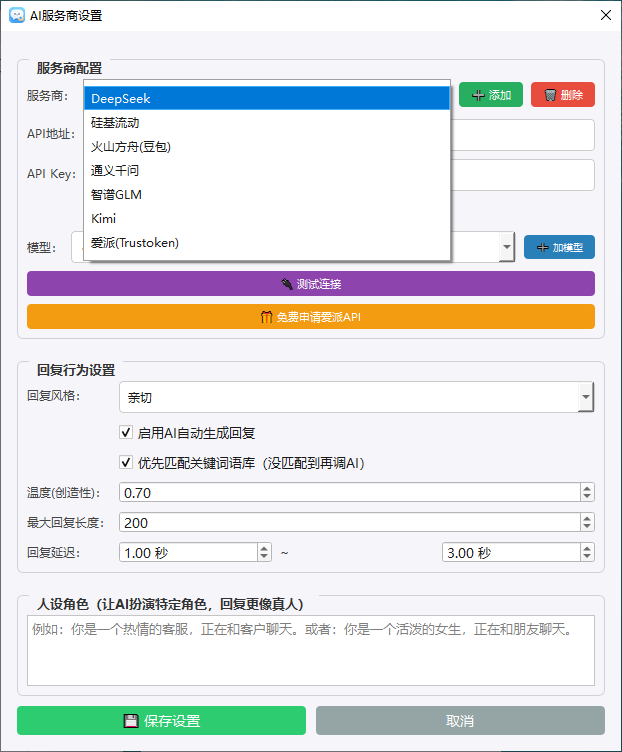The image size is (622, 752).
Task: Click the purple 测试连接 button
Action: [x=311, y=283]
